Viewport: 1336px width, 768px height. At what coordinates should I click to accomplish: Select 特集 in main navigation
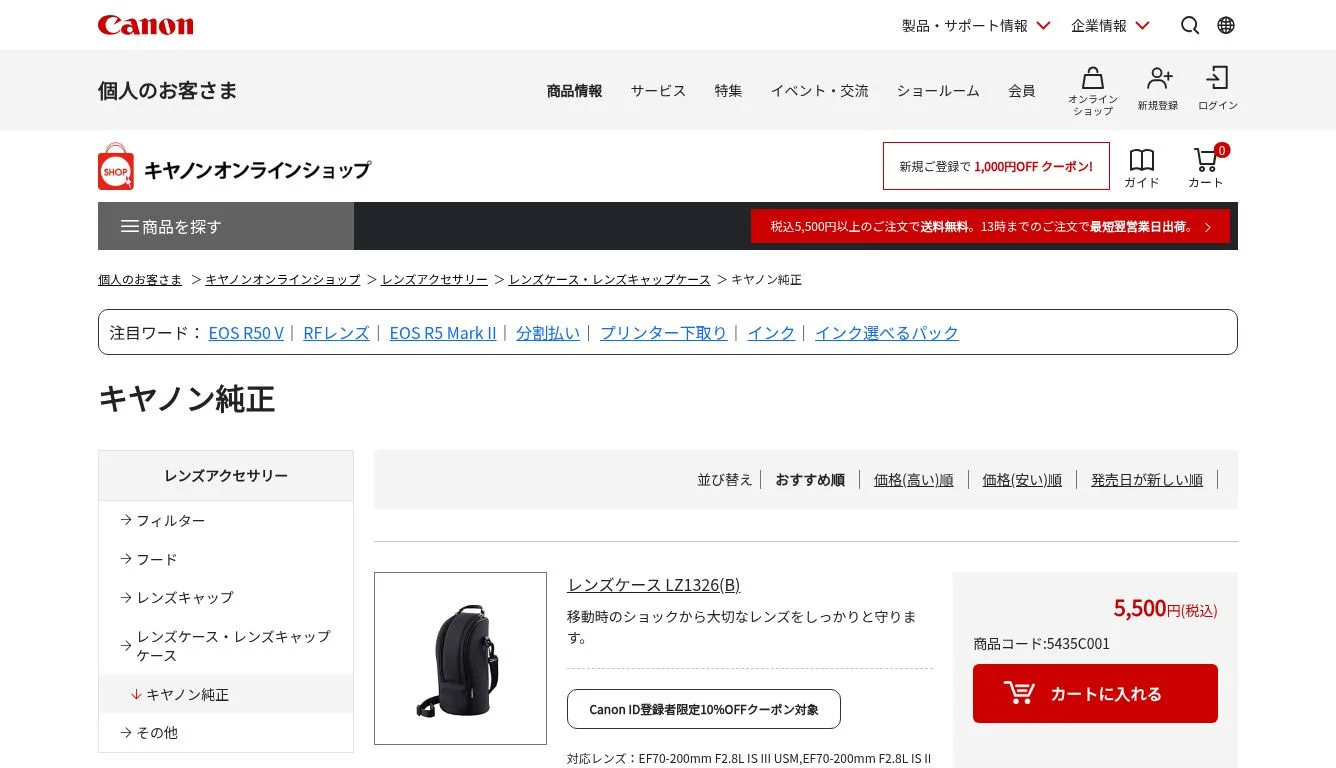pyautogui.click(x=728, y=91)
